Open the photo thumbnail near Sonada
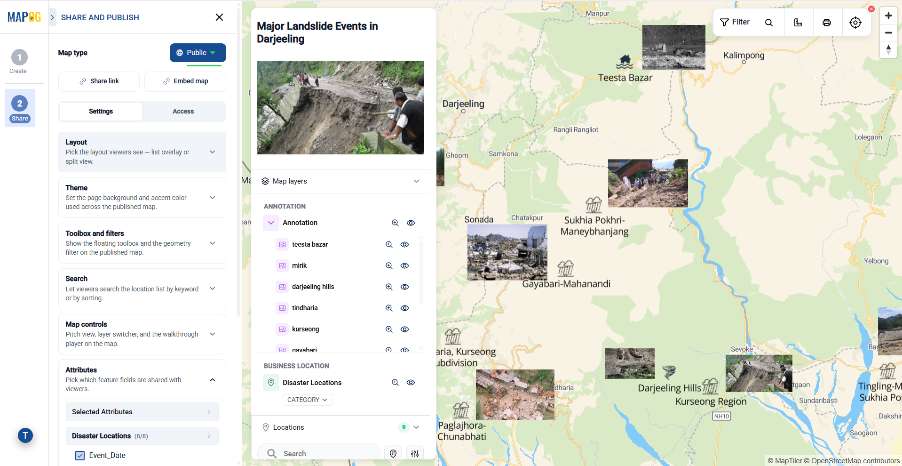902x466 pixels. pyautogui.click(x=507, y=252)
